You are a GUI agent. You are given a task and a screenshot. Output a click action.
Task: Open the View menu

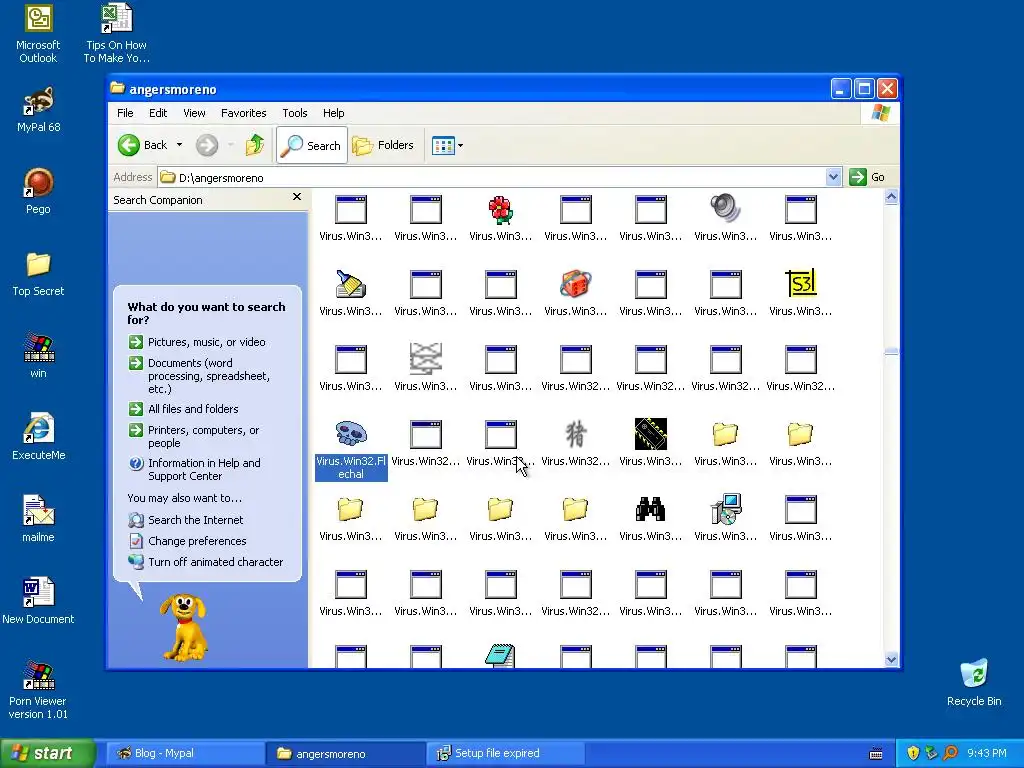coord(194,113)
